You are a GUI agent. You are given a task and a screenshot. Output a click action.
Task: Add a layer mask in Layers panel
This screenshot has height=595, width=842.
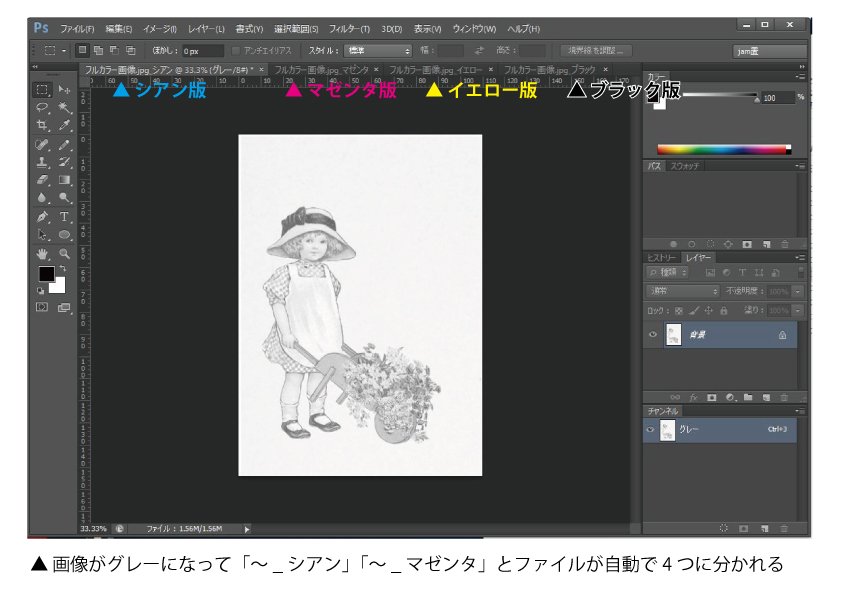pos(712,397)
